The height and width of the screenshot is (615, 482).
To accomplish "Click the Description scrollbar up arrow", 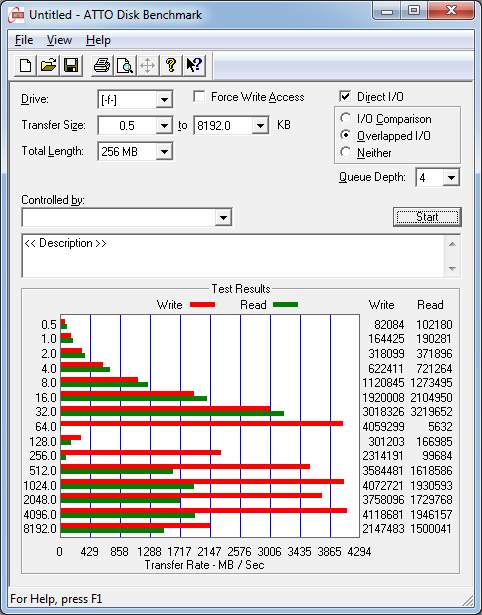I will pos(452,244).
